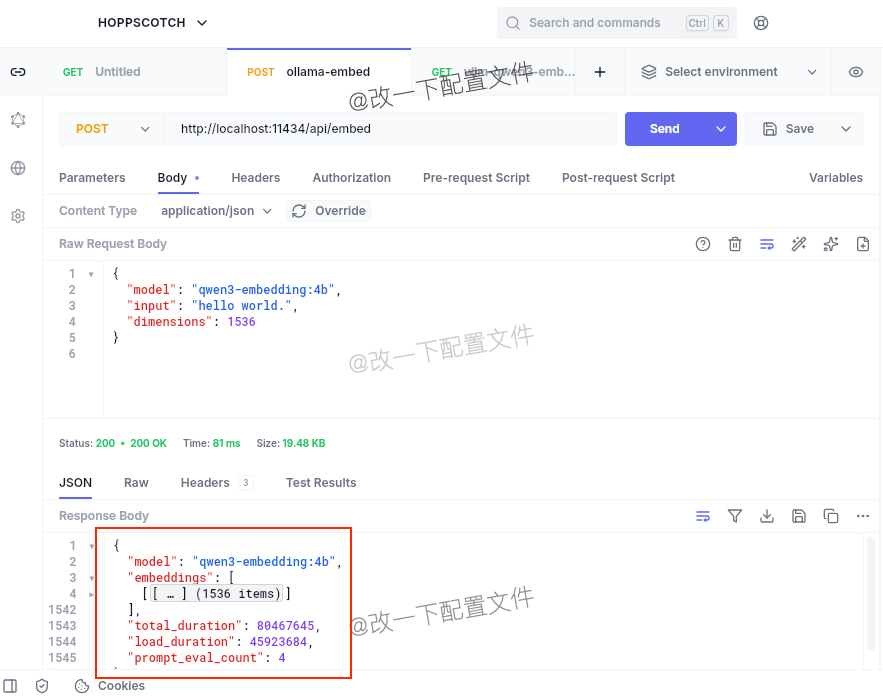Open the Content Type application/json dropdown
Screen dimensions: 883x698
pos(216,211)
